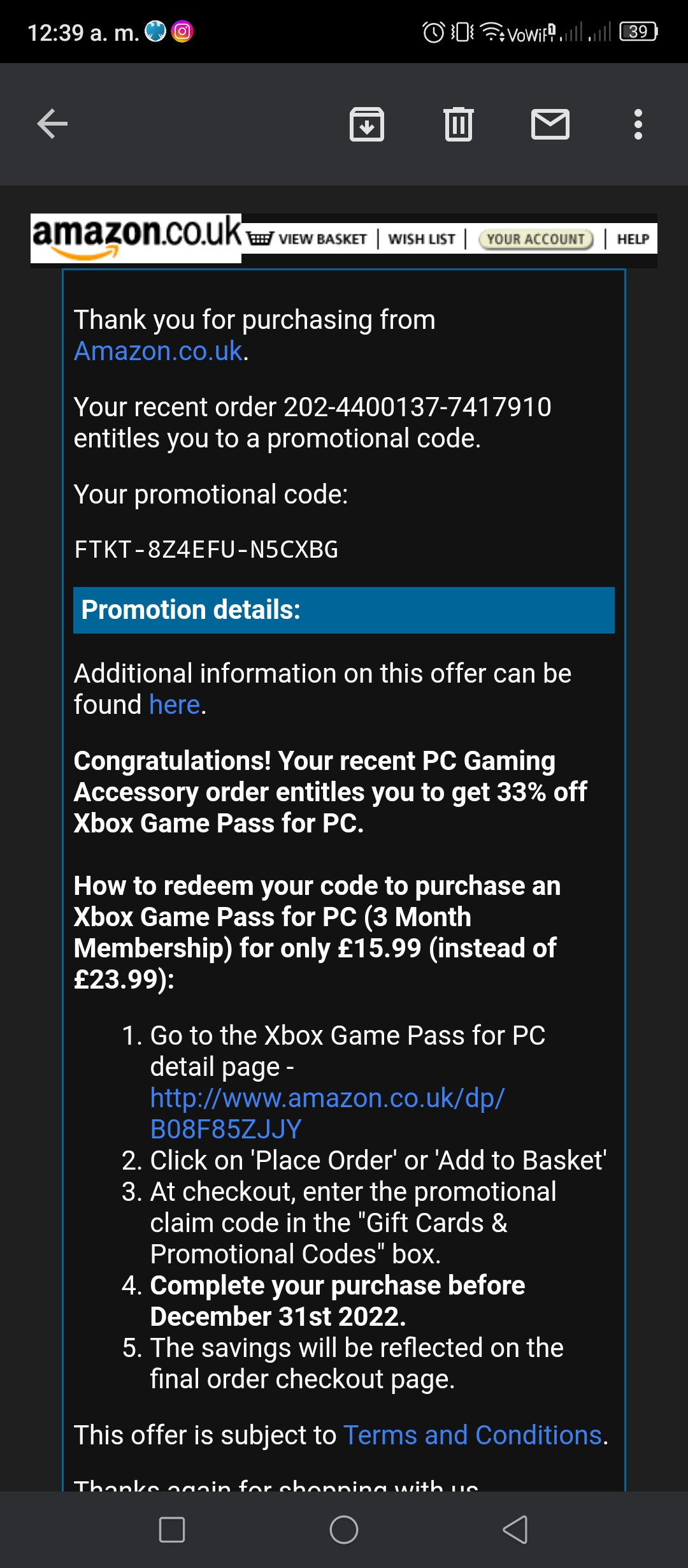Image resolution: width=688 pixels, height=1568 pixels.
Task: Tap the Promotion details blue header
Action: click(344, 610)
